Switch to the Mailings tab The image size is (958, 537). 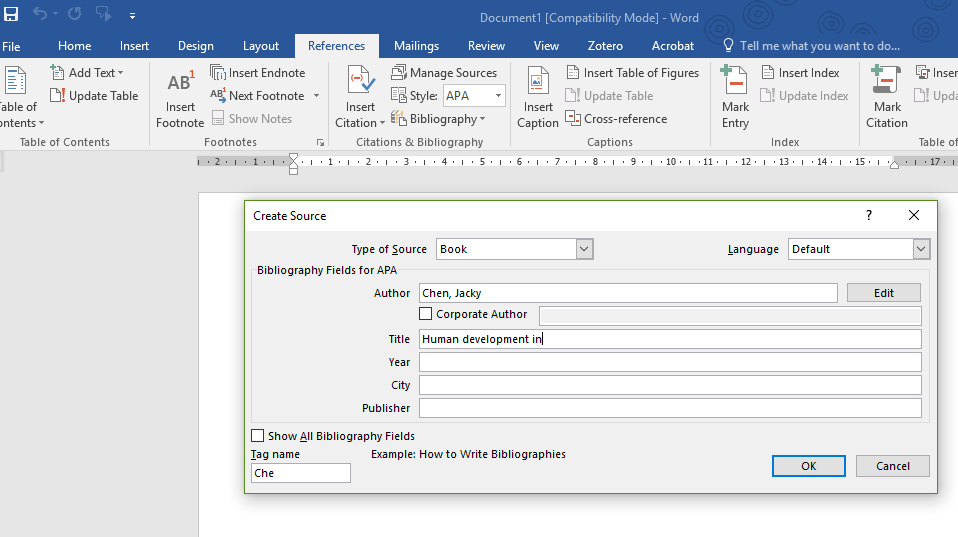coord(416,46)
